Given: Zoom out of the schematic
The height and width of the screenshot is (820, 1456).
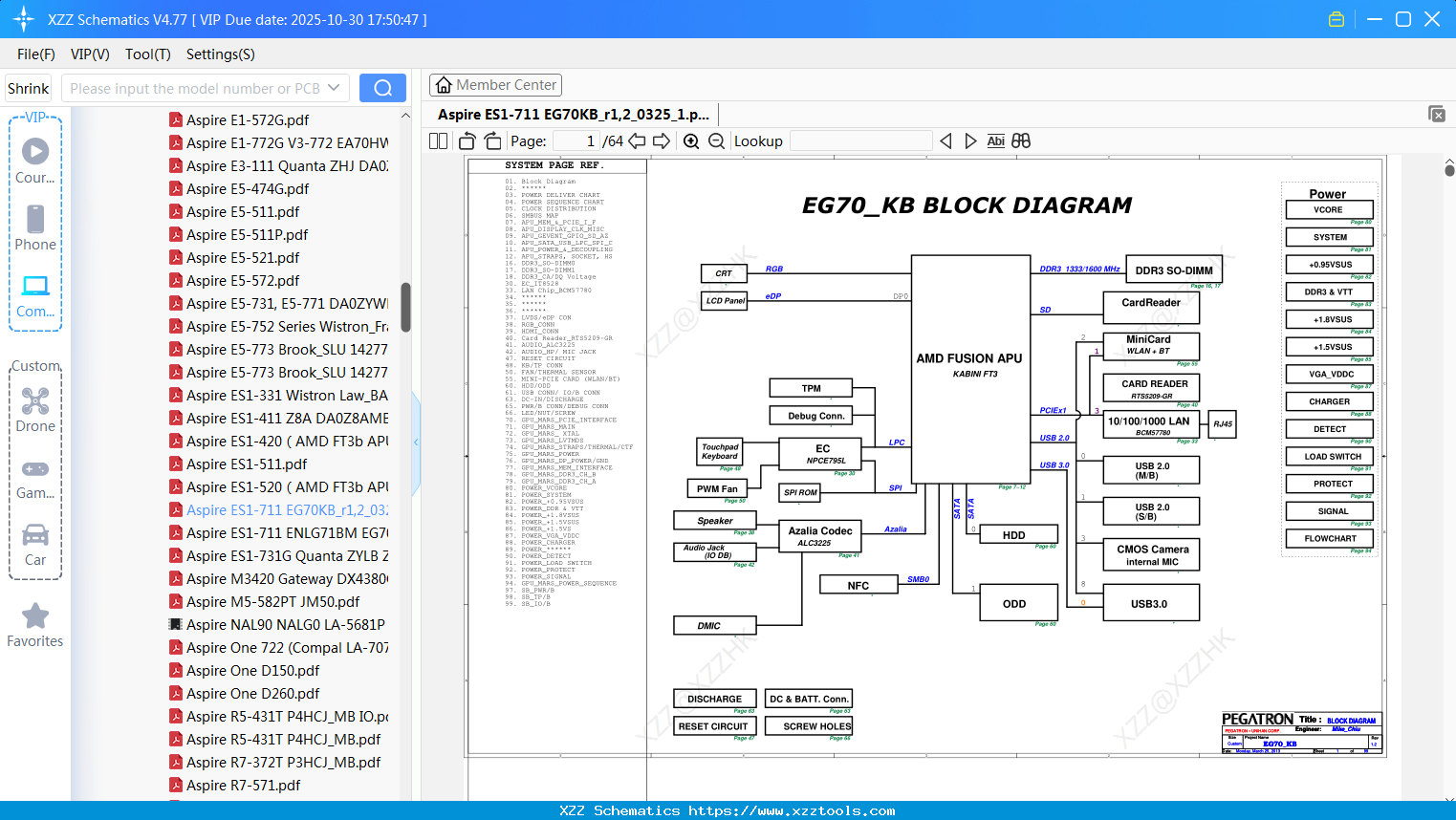Looking at the screenshot, I should 715,140.
